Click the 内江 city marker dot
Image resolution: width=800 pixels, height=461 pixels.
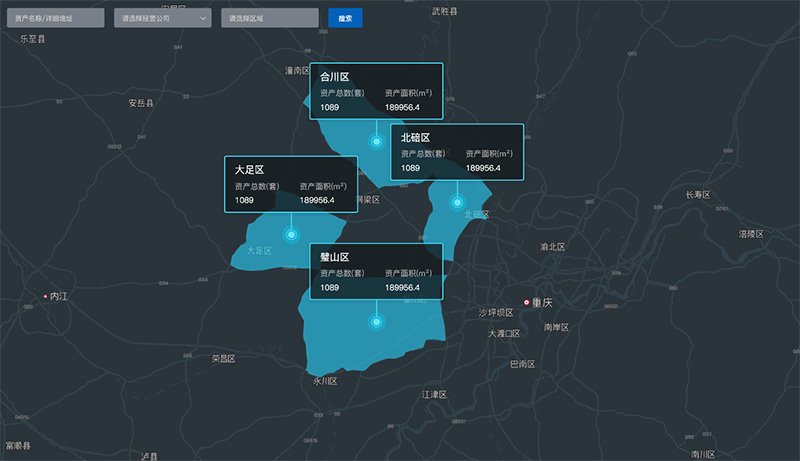[45, 296]
